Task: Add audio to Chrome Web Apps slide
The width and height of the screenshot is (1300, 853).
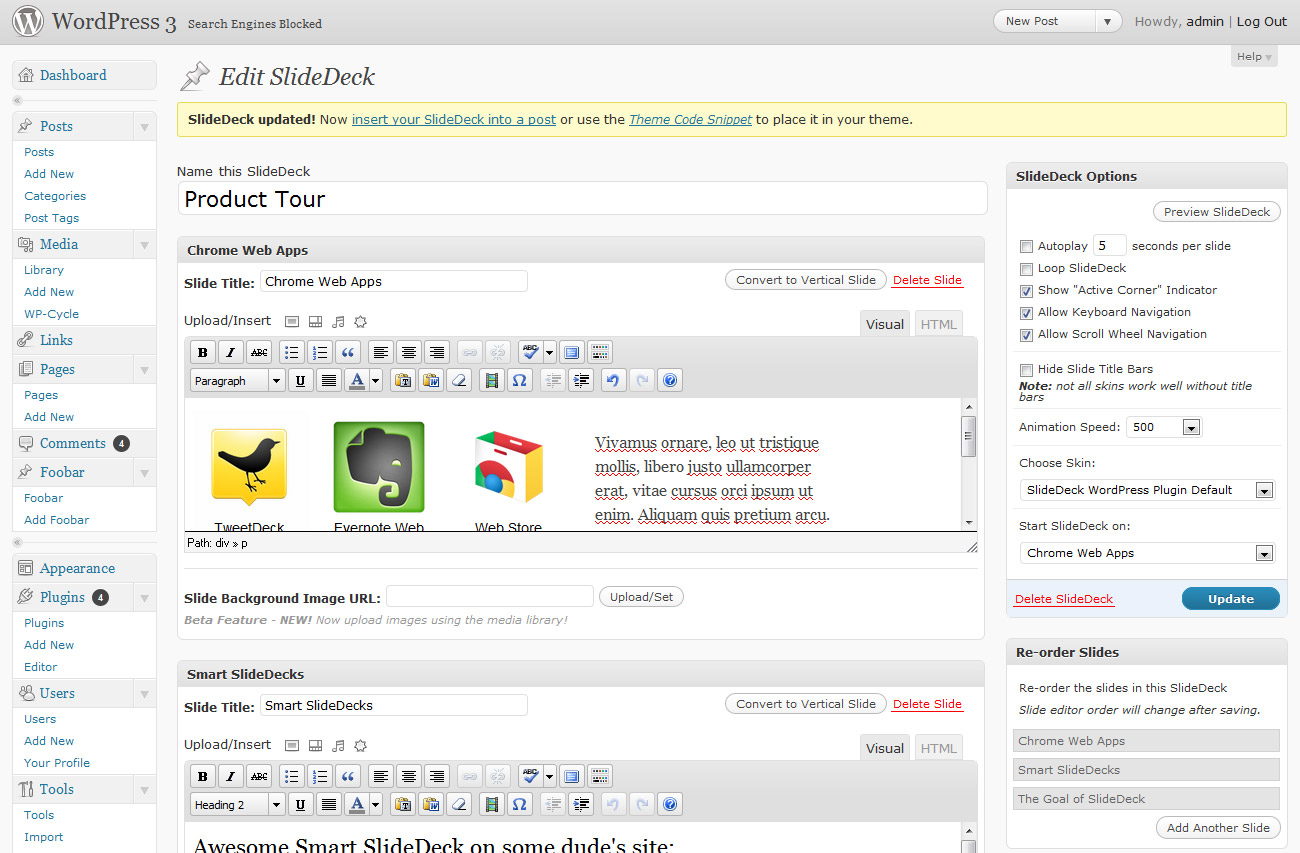Action: 338,322
